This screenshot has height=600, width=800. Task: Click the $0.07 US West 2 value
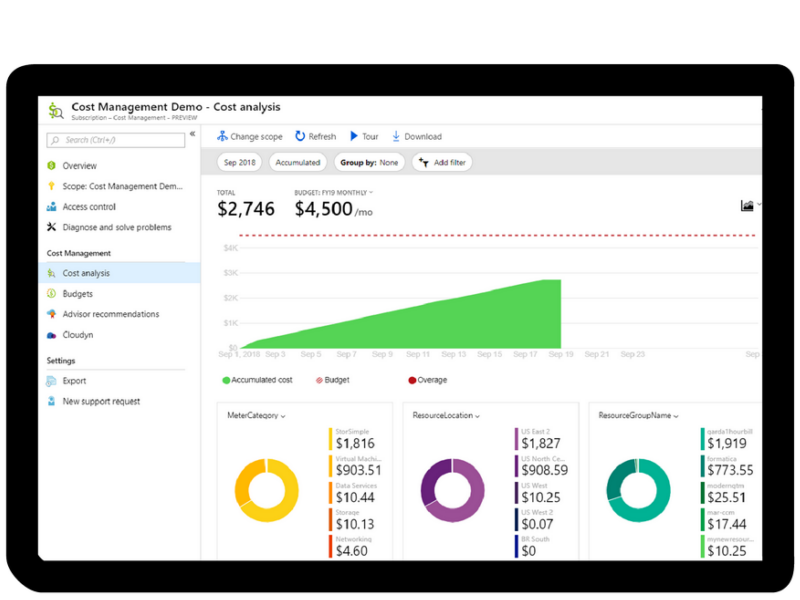[537, 524]
